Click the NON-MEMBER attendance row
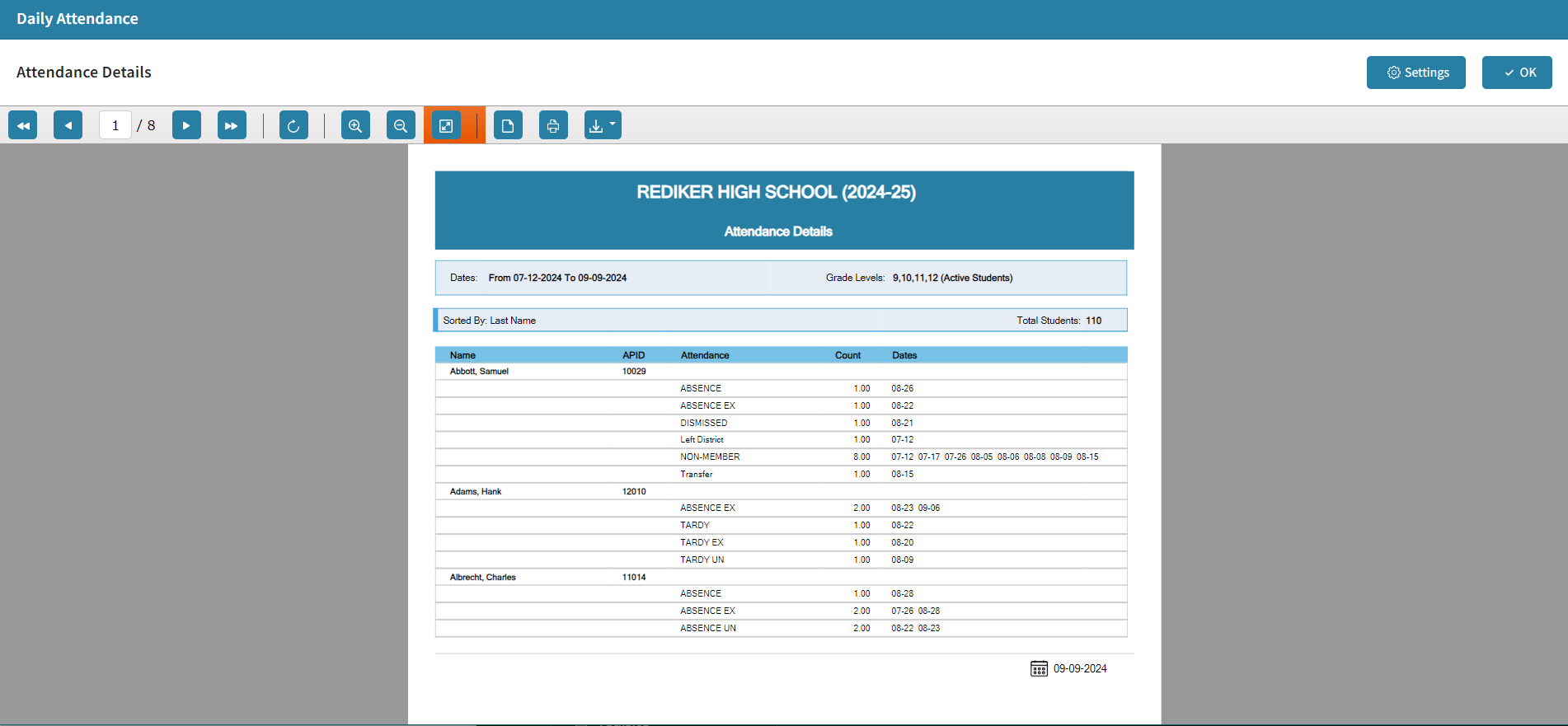 click(x=781, y=457)
